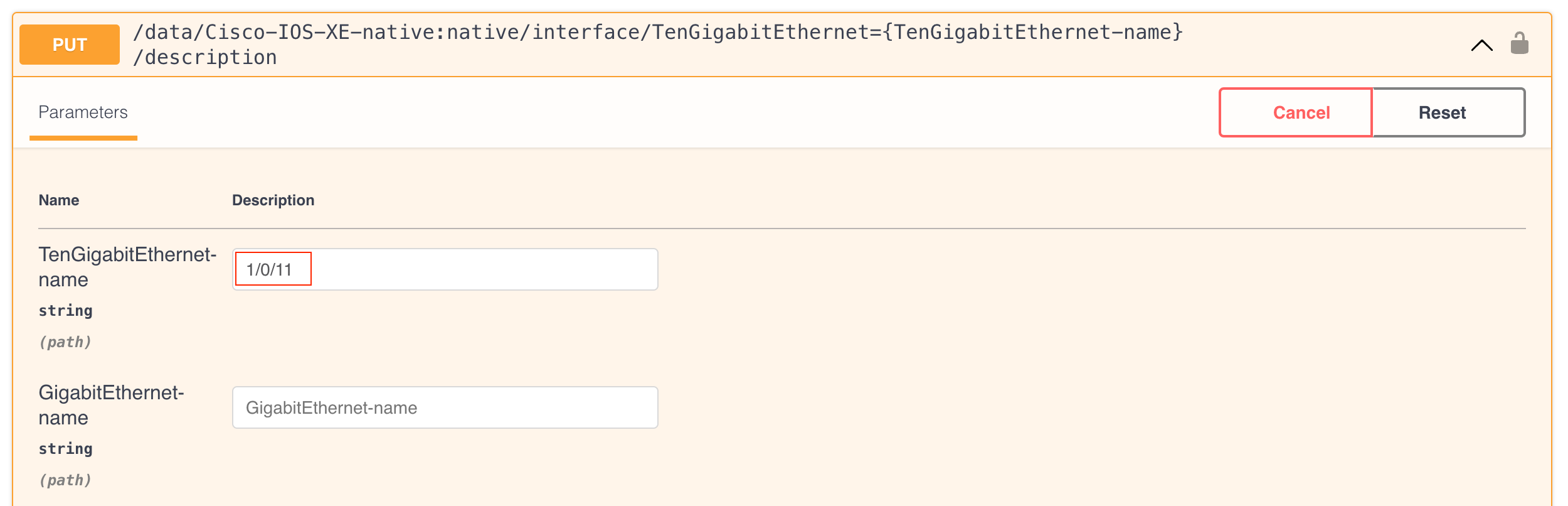Collapse the PUT endpoint with the chevron
Viewport: 1568px width, 506px height.
(x=1482, y=45)
